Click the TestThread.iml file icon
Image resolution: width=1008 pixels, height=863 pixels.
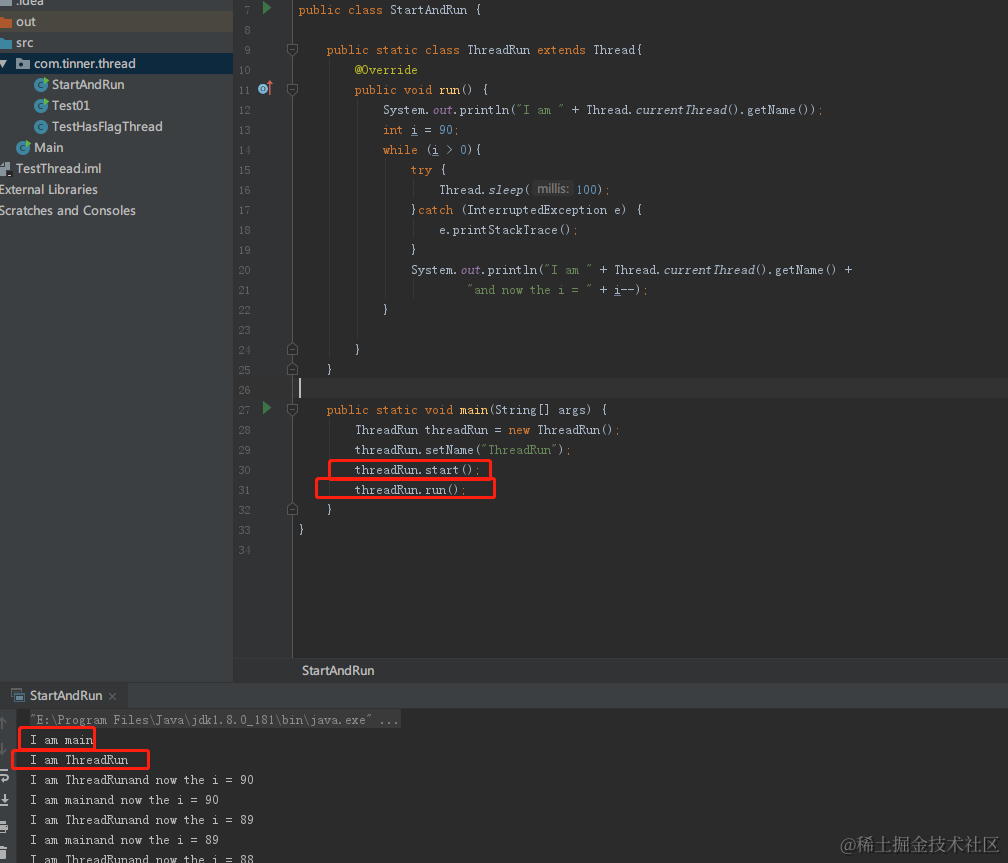point(6,169)
